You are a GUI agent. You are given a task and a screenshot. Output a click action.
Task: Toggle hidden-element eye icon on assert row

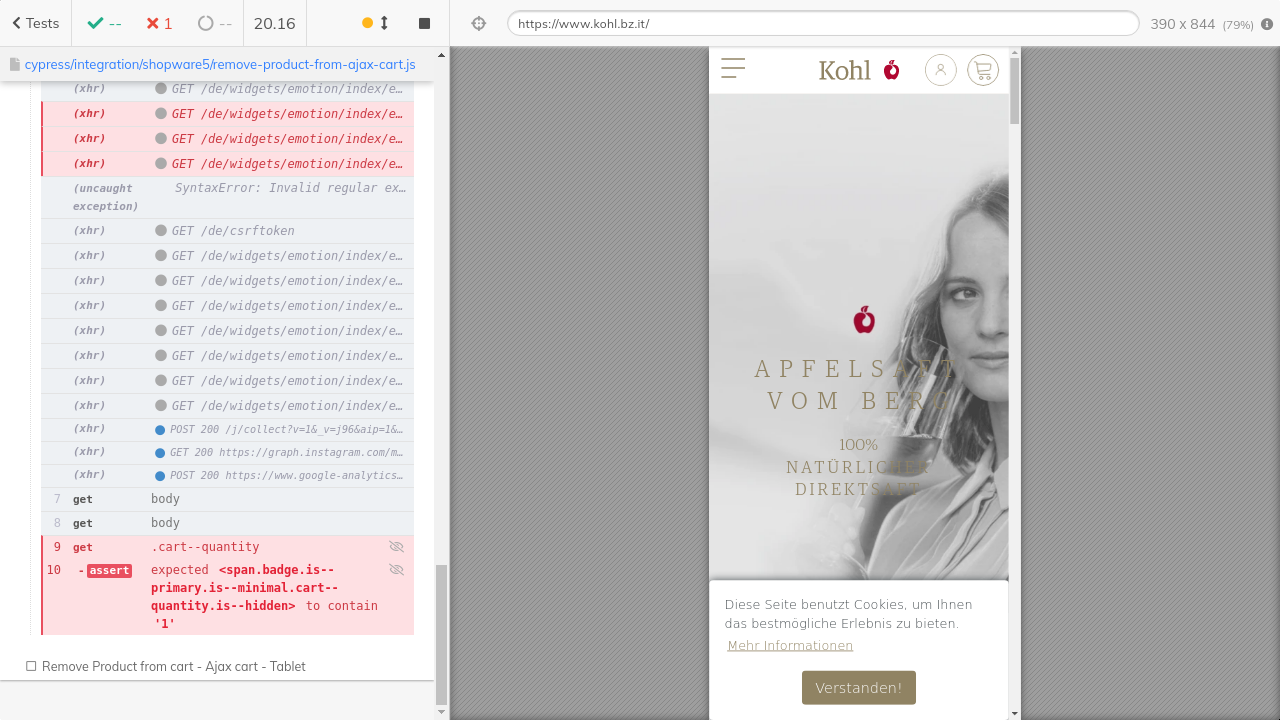(x=396, y=570)
